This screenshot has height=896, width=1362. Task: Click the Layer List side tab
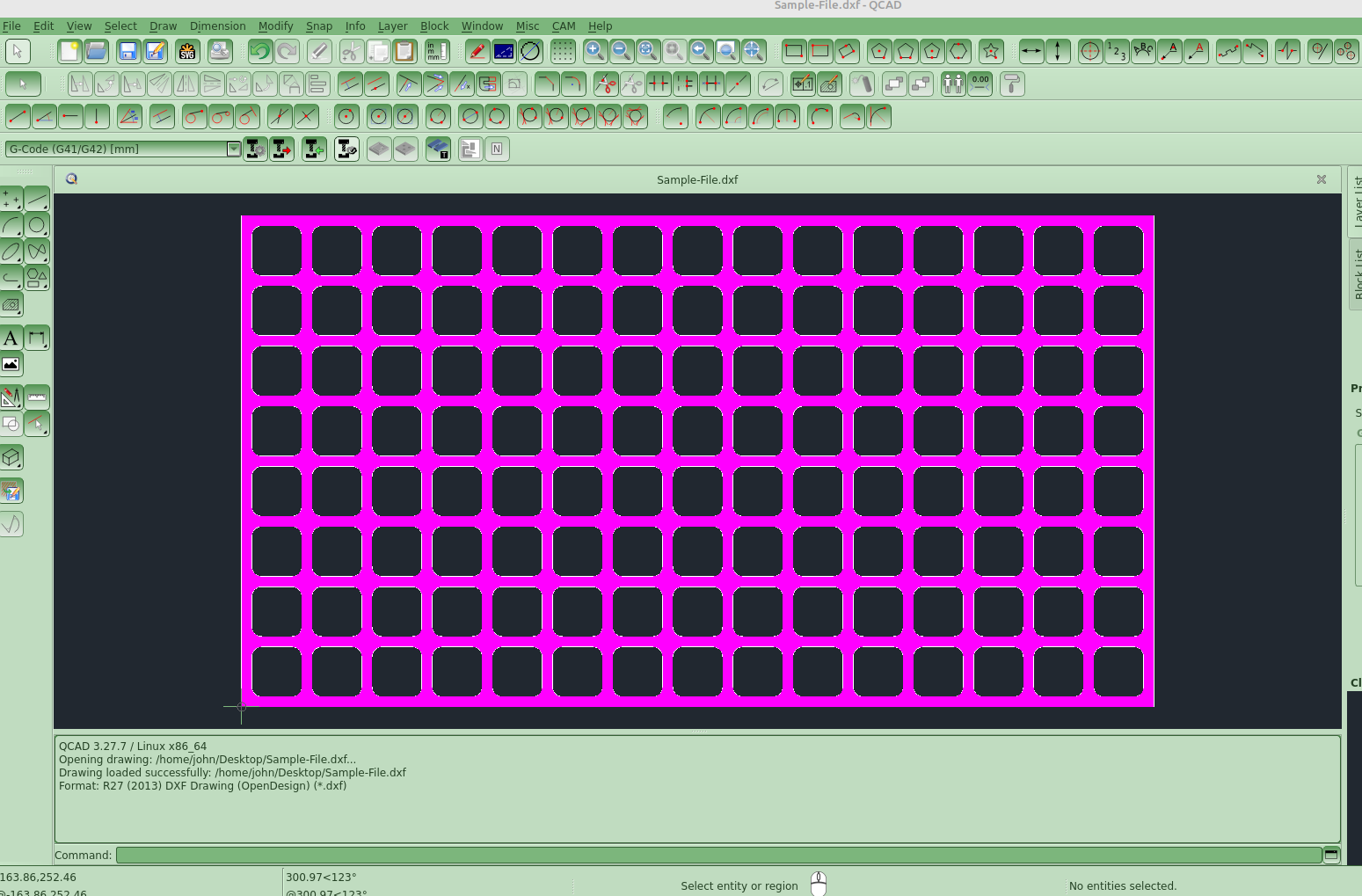(1355, 202)
